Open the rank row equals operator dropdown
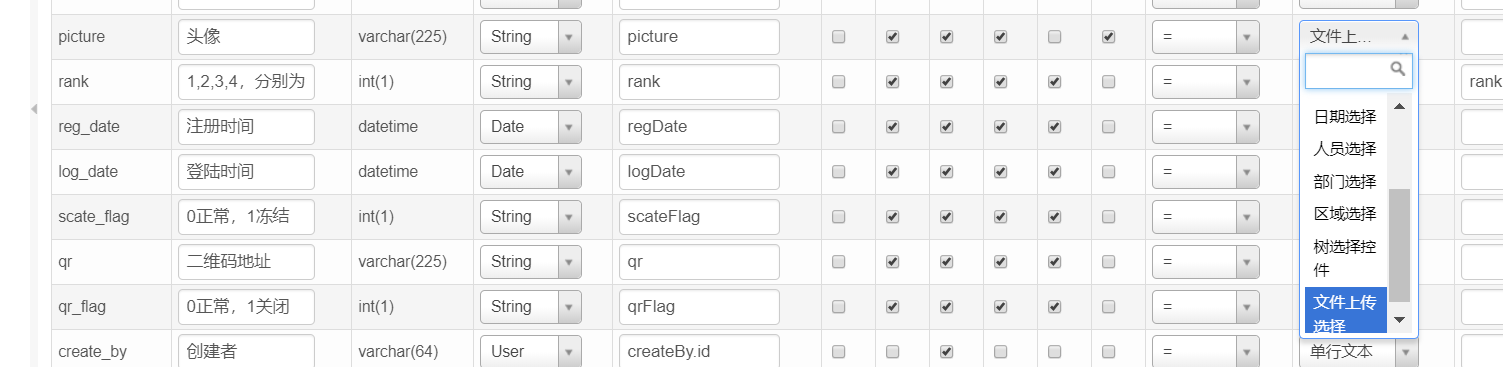Screen dimensions: 1503x367 [1206, 82]
